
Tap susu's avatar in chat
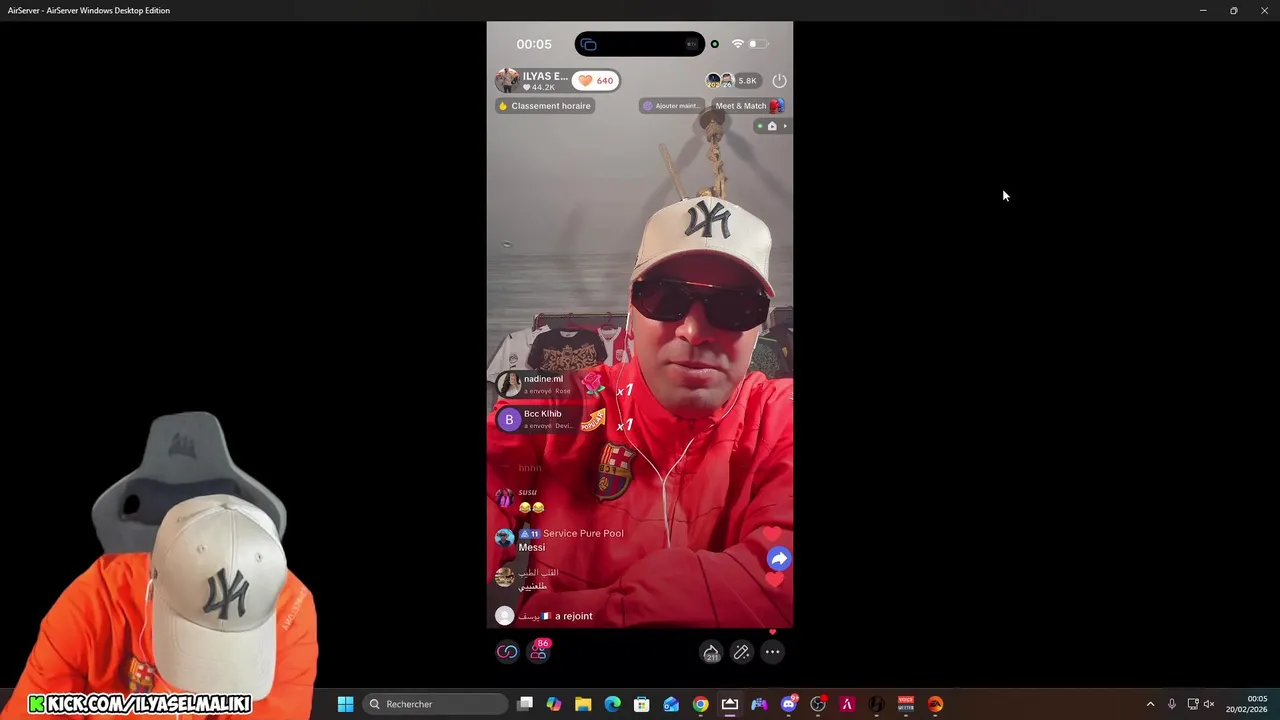pyautogui.click(x=505, y=497)
